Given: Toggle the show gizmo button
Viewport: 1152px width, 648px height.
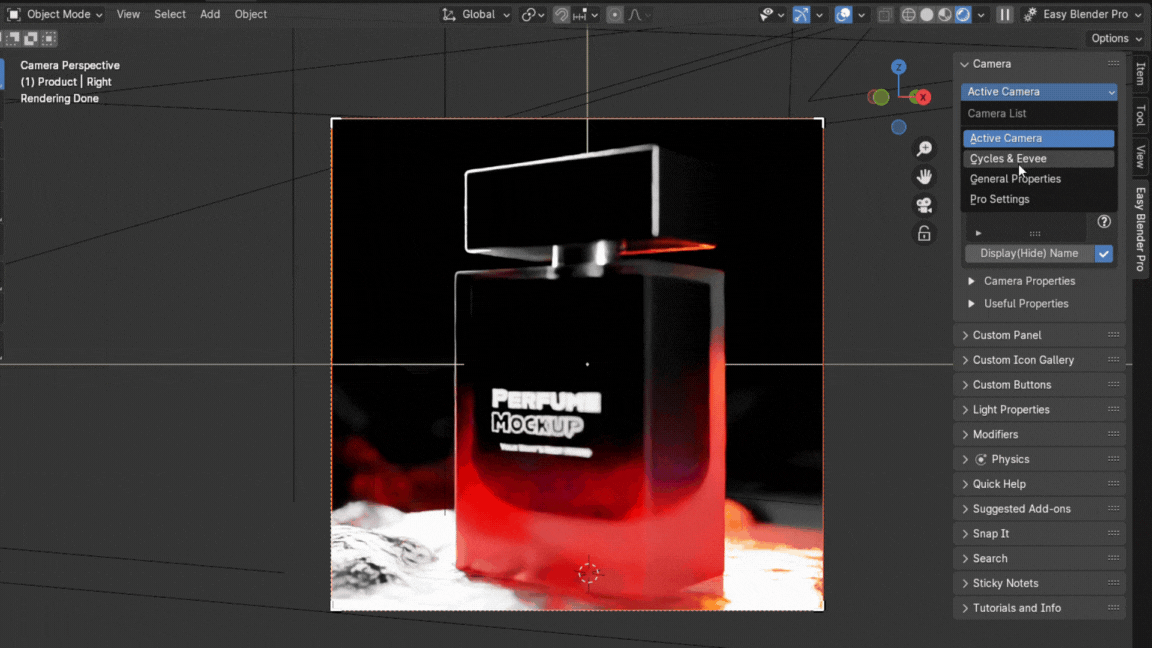Looking at the screenshot, I should pyautogui.click(x=801, y=15).
